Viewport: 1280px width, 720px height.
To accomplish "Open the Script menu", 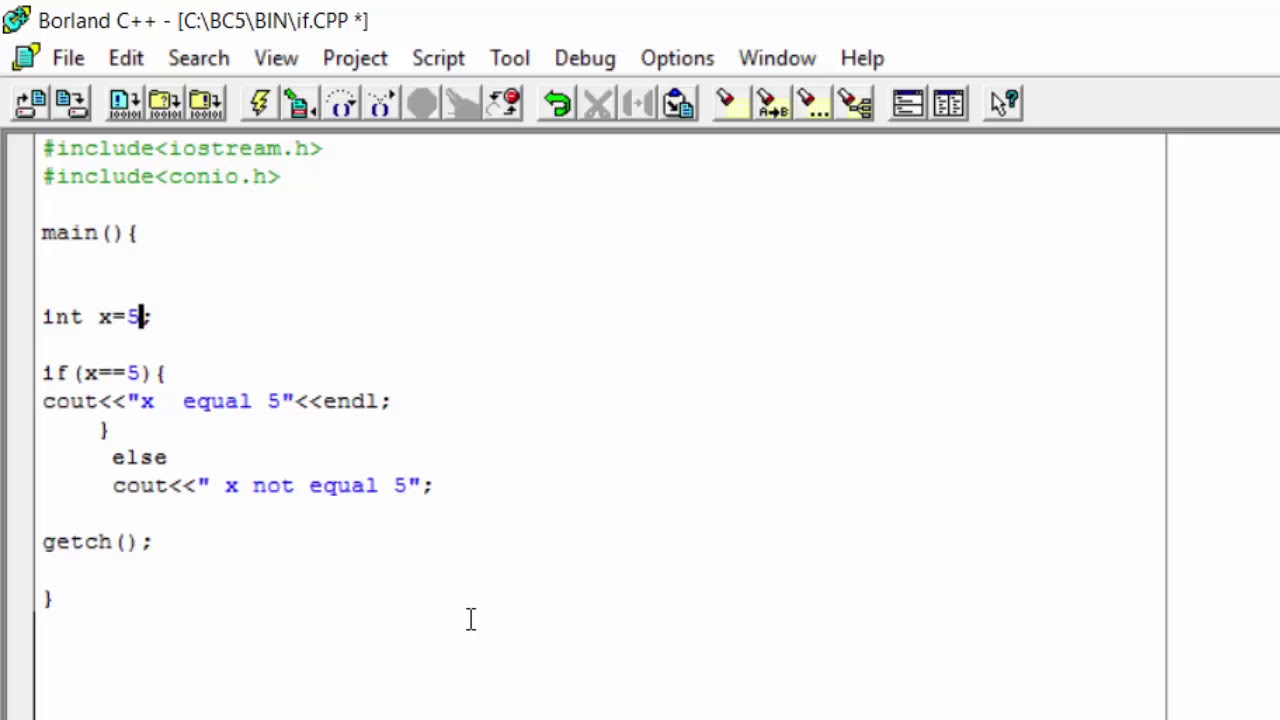I will (438, 58).
